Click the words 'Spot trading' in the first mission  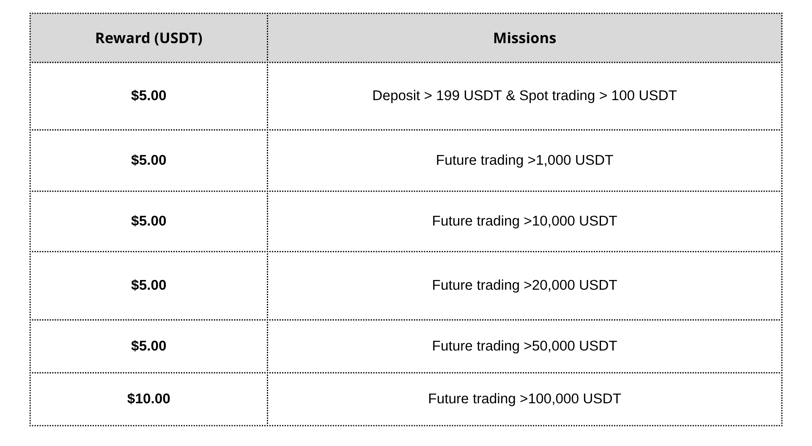557,96
